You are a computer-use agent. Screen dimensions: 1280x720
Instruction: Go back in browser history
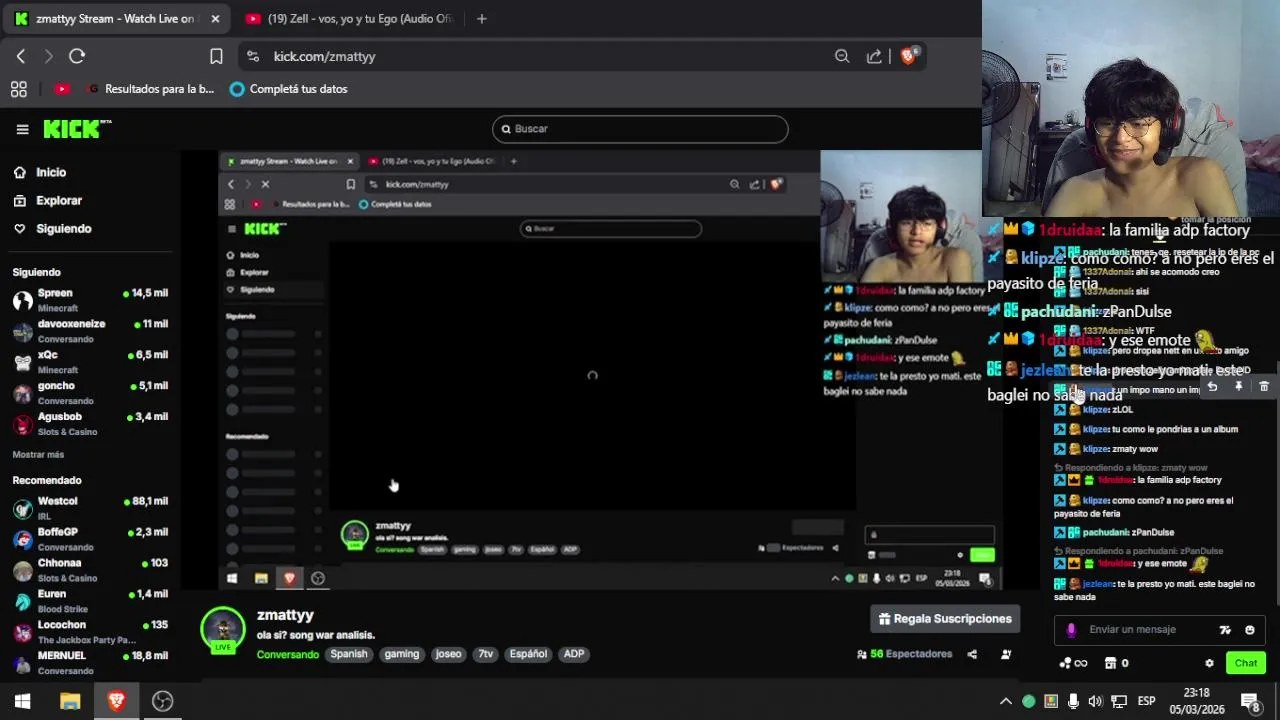pyautogui.click(x=21, y=56)
